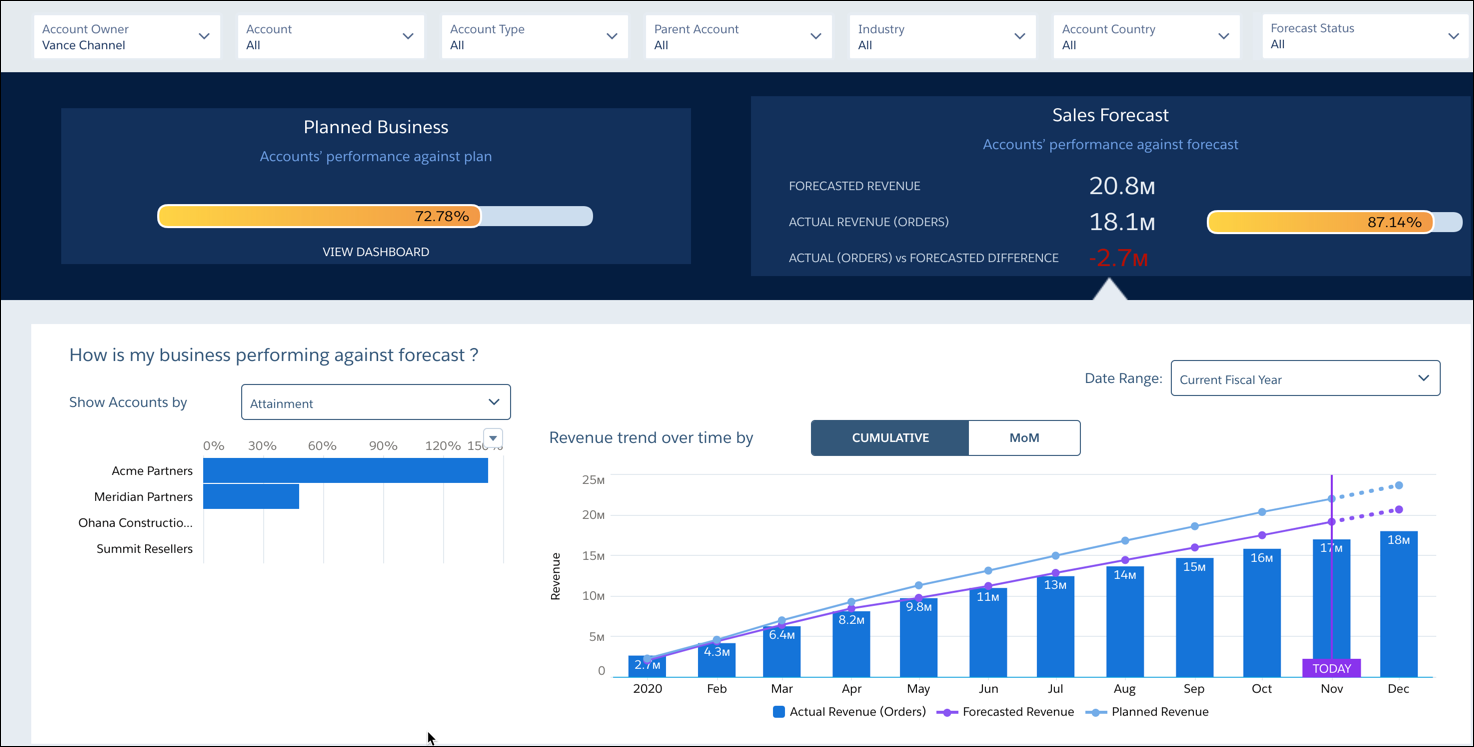Click the Feb bar labeled 4.3M
Screen dimensions: 1474x747
[x=717, y=660]
